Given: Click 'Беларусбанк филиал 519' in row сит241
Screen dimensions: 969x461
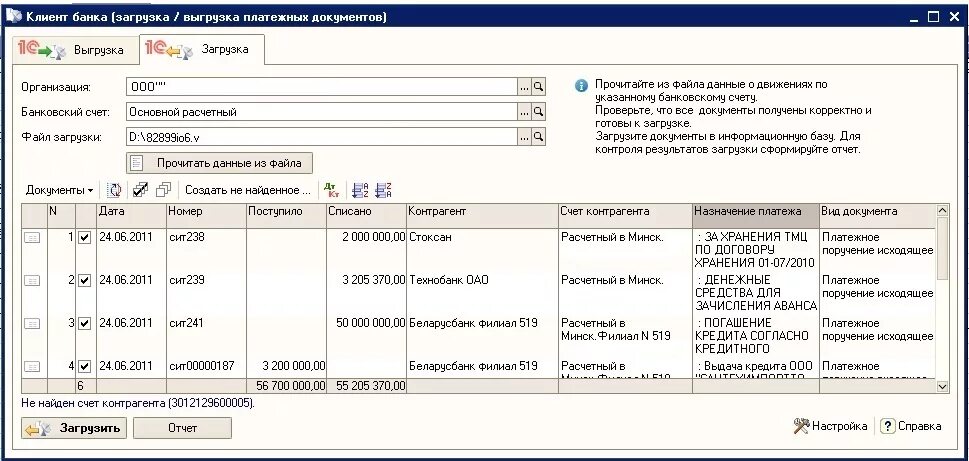Looking at the screenshot, I should [x=473, y=323].
